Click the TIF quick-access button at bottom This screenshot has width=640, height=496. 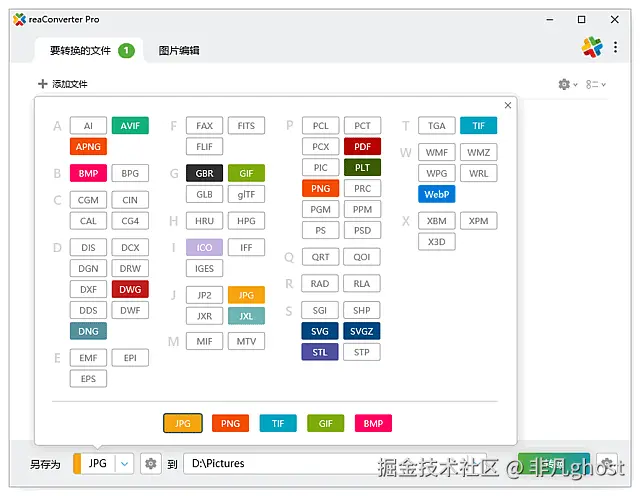point(278,423)
